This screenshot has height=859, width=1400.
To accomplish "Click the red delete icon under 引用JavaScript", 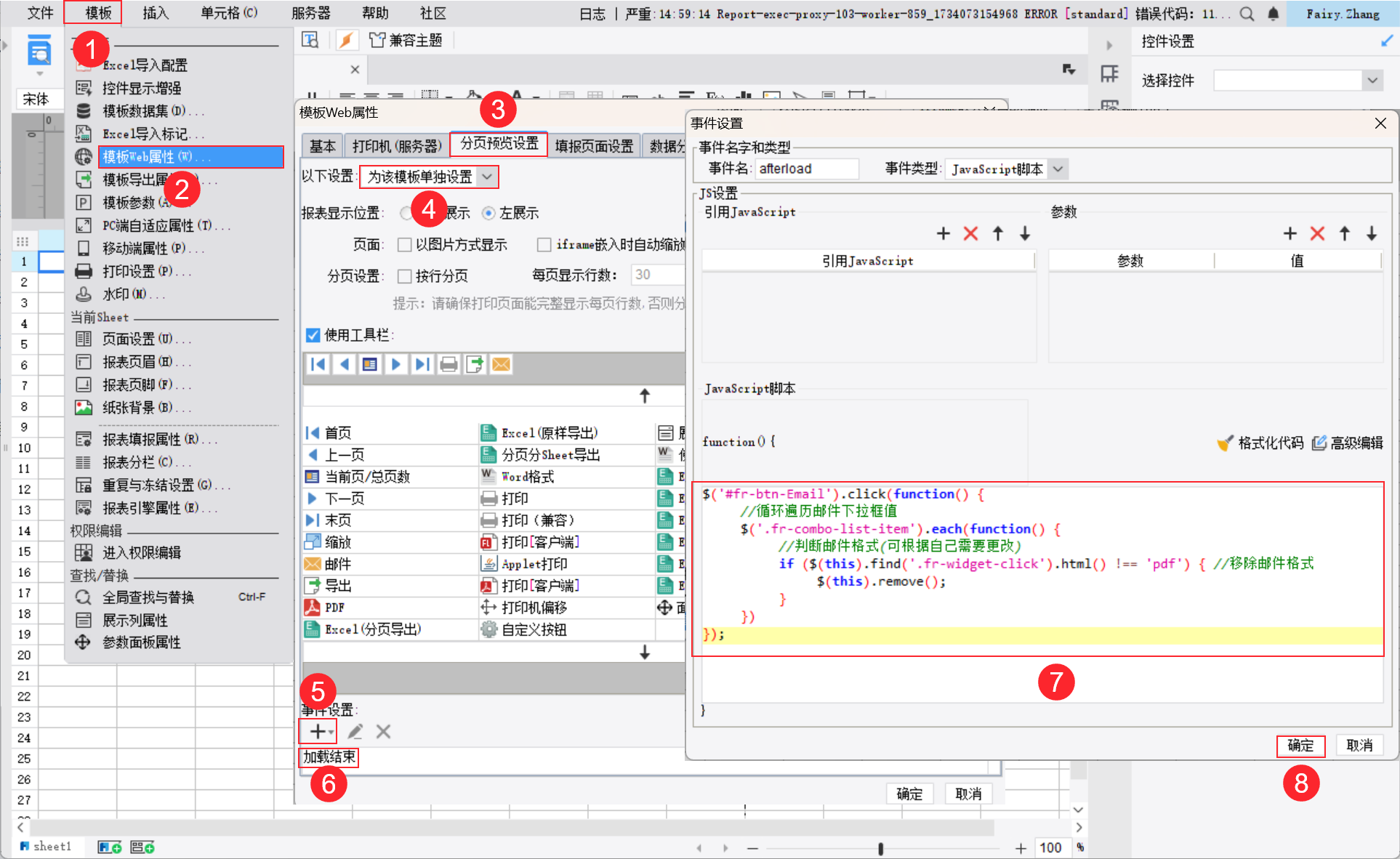I will coord(970,233).
